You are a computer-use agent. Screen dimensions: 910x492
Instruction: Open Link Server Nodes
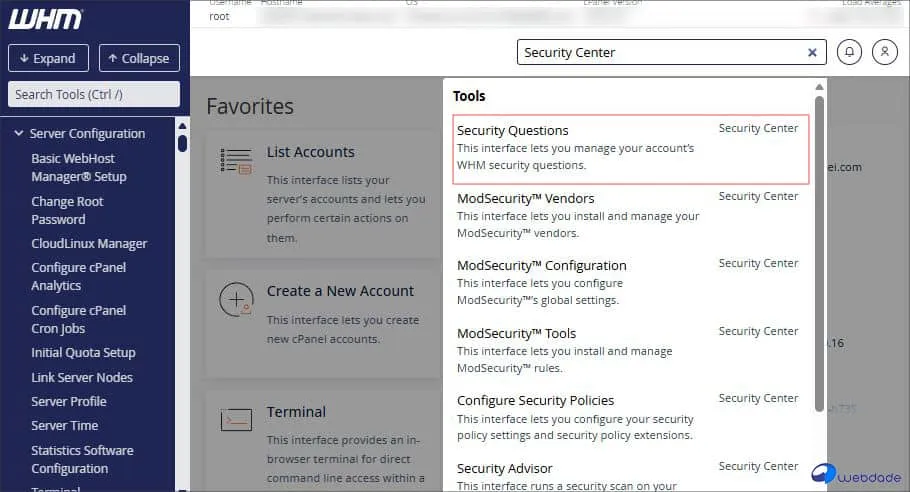82,378
